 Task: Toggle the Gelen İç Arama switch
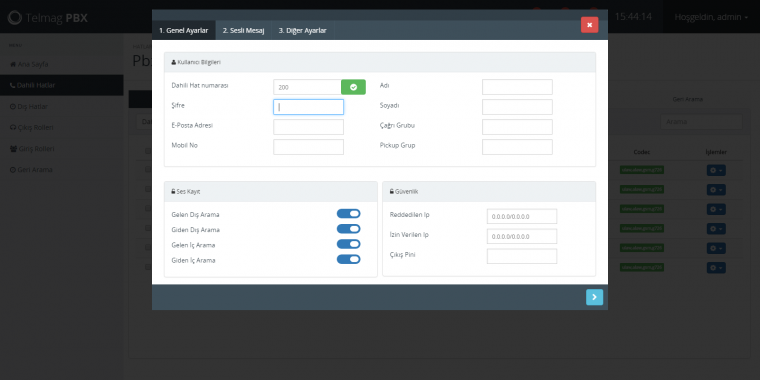[348, 244]
